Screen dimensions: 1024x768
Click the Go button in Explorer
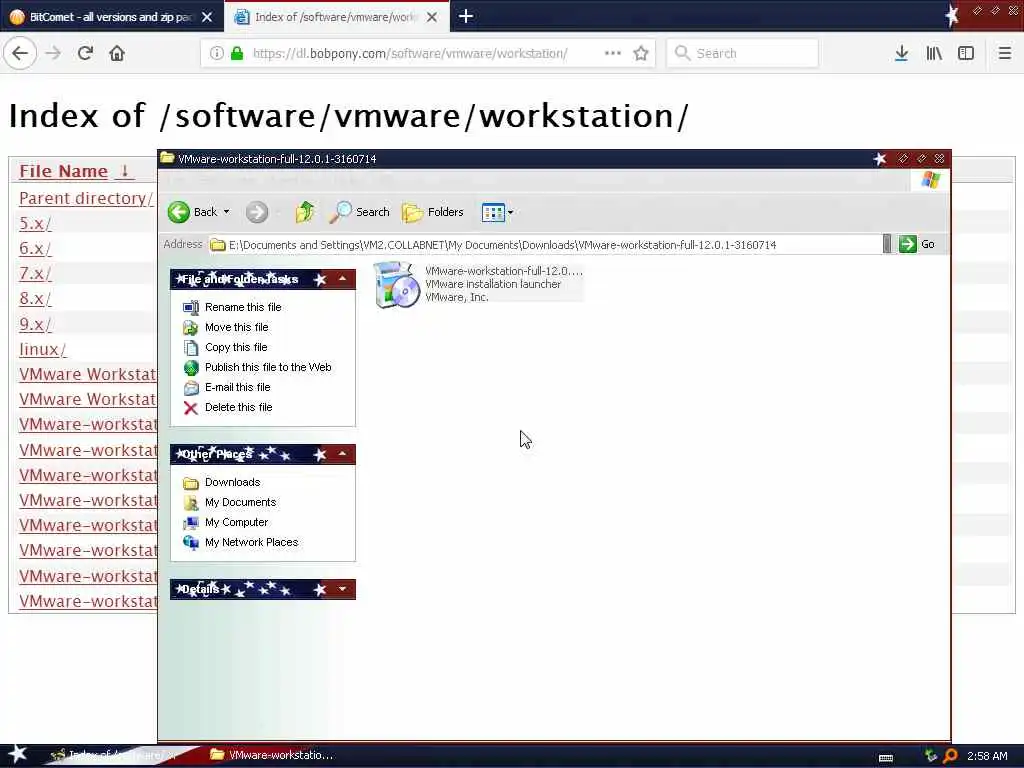[x=917, y=244]
